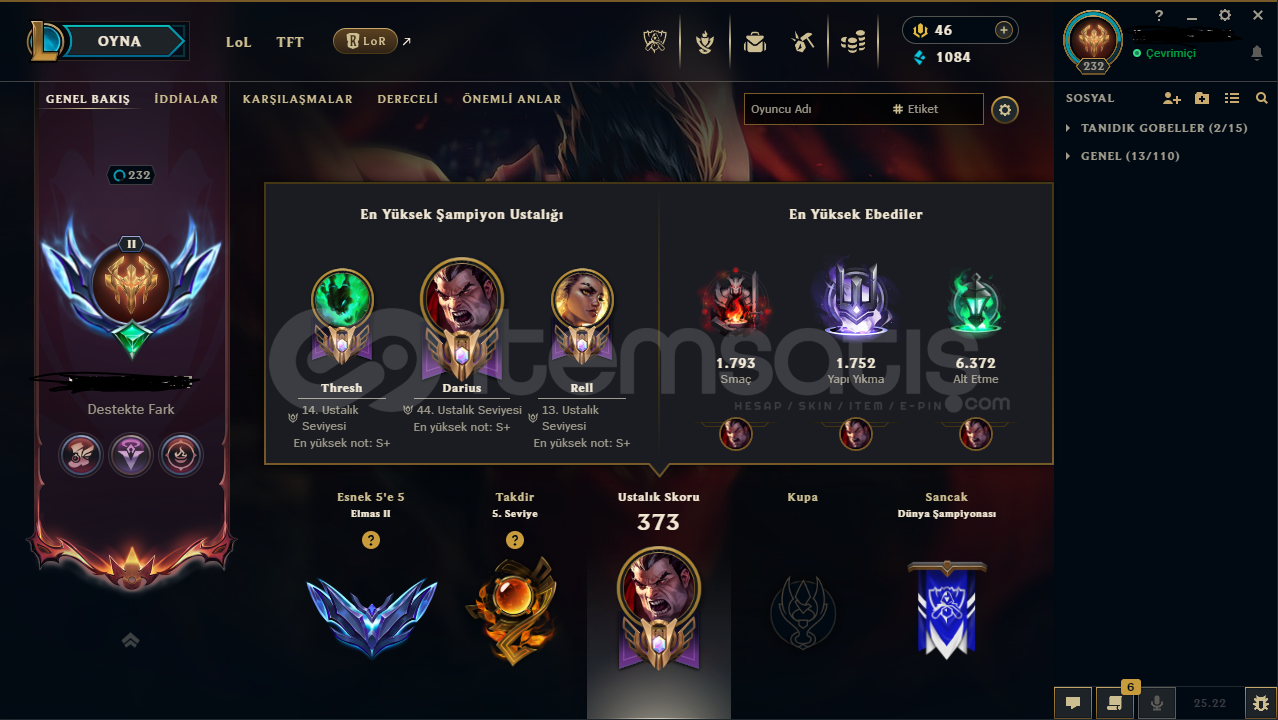
Task: Switch to the Dereceli tab
Action: [407, 99]
